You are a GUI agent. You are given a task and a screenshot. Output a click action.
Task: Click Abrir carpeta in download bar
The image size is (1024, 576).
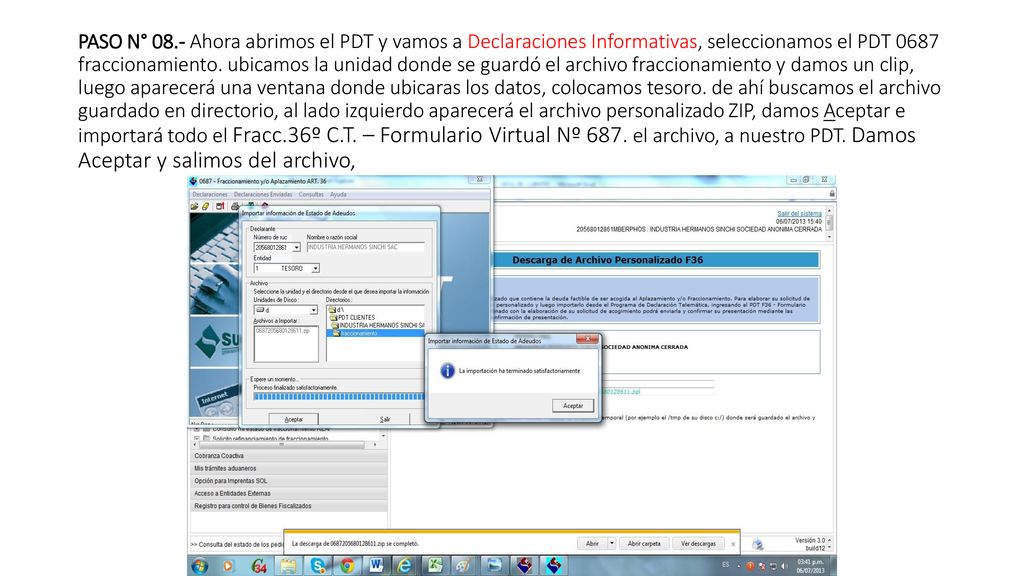[644, 543]
